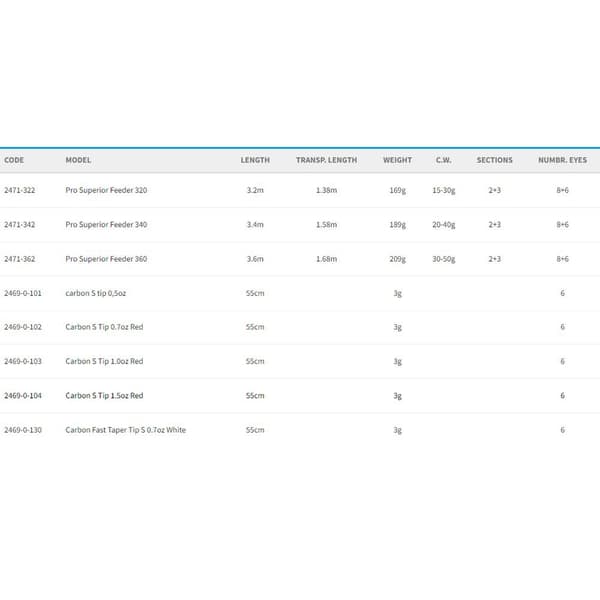Click Carbon S Tip 0.7oz Red model

tap(104, 327)
